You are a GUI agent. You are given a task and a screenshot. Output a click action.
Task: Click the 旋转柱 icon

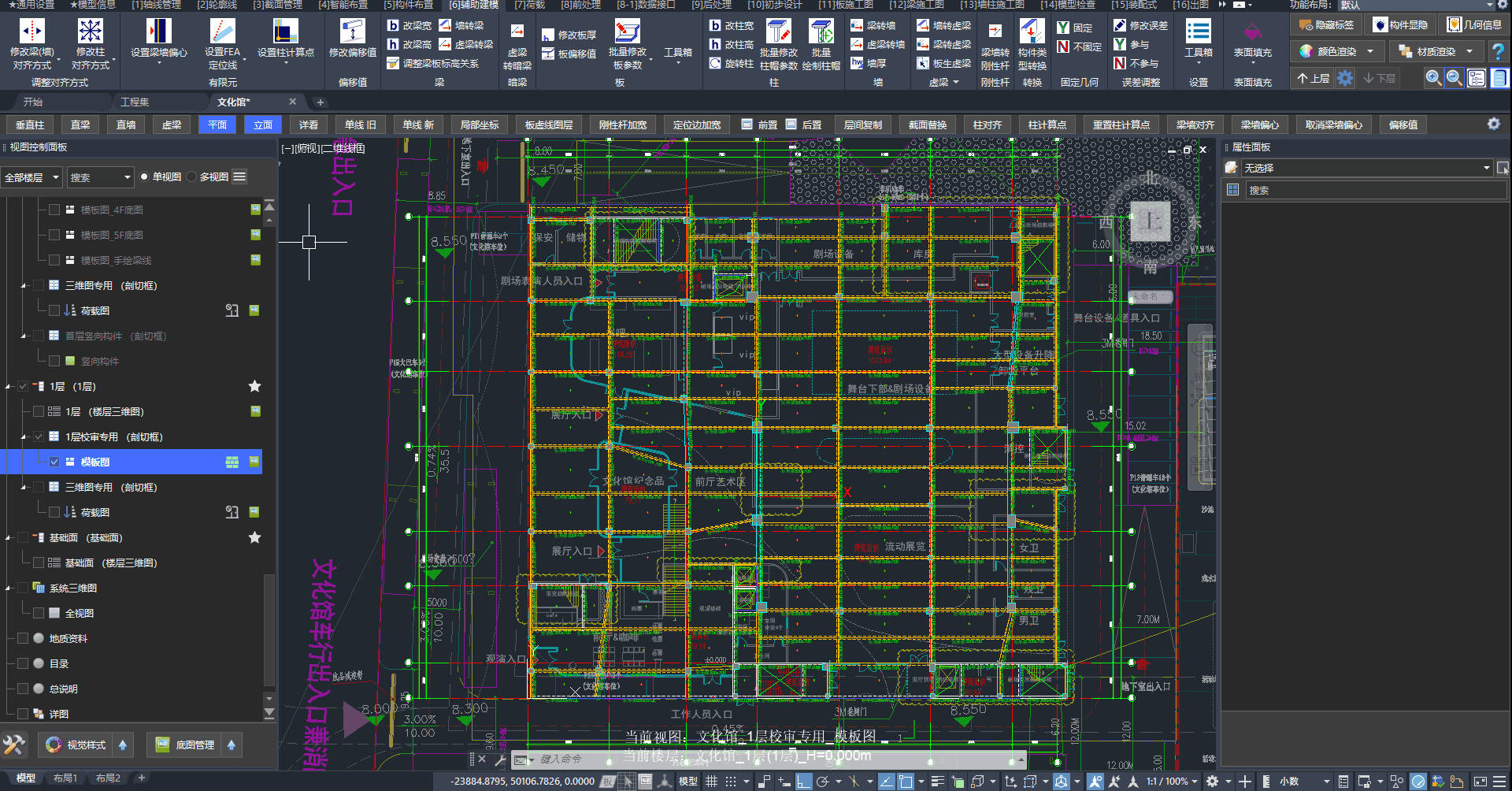[714, 63]
